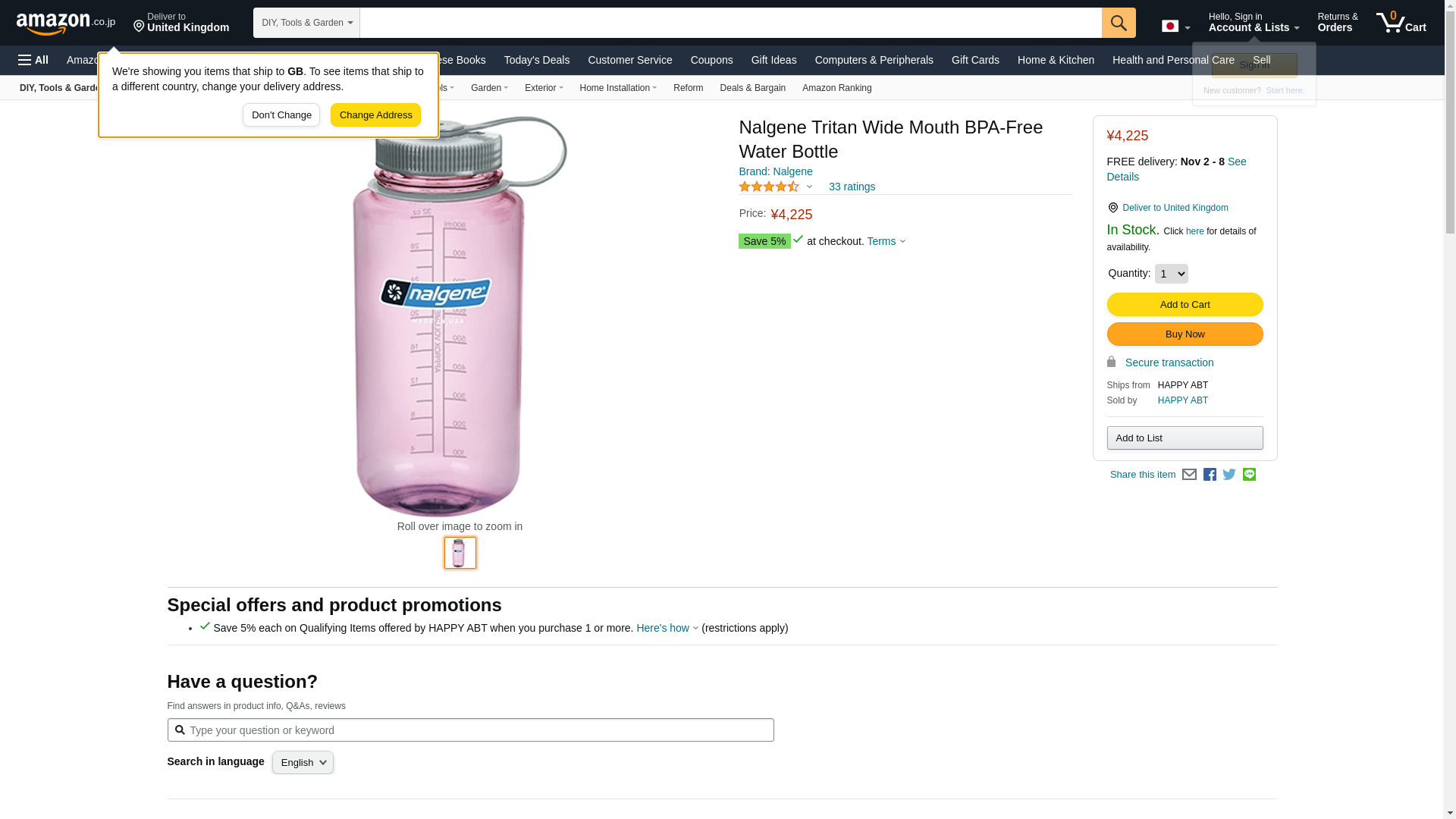The width and height of the screenshot is (1456, 819).
Task: Open the shopping cart icon
Action: (1401, 23)
